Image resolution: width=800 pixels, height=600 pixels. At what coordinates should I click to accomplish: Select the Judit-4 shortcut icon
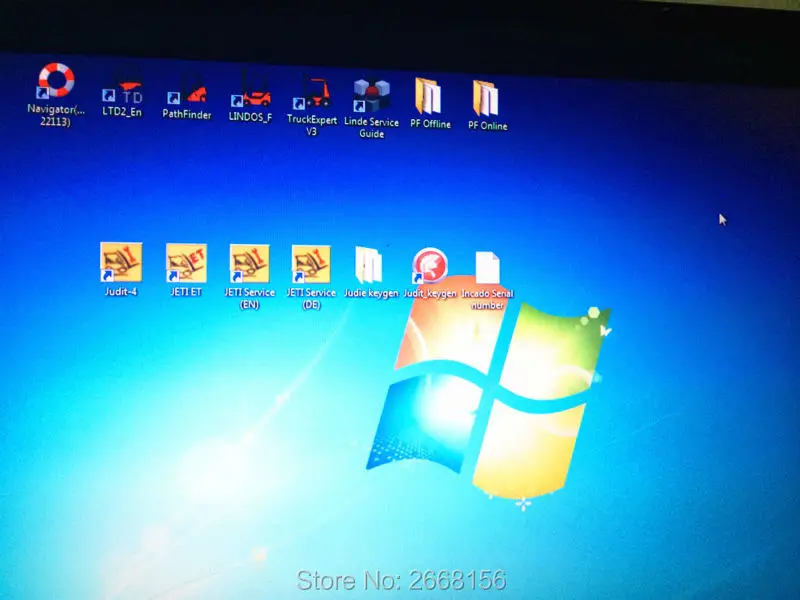pos(121,262)
